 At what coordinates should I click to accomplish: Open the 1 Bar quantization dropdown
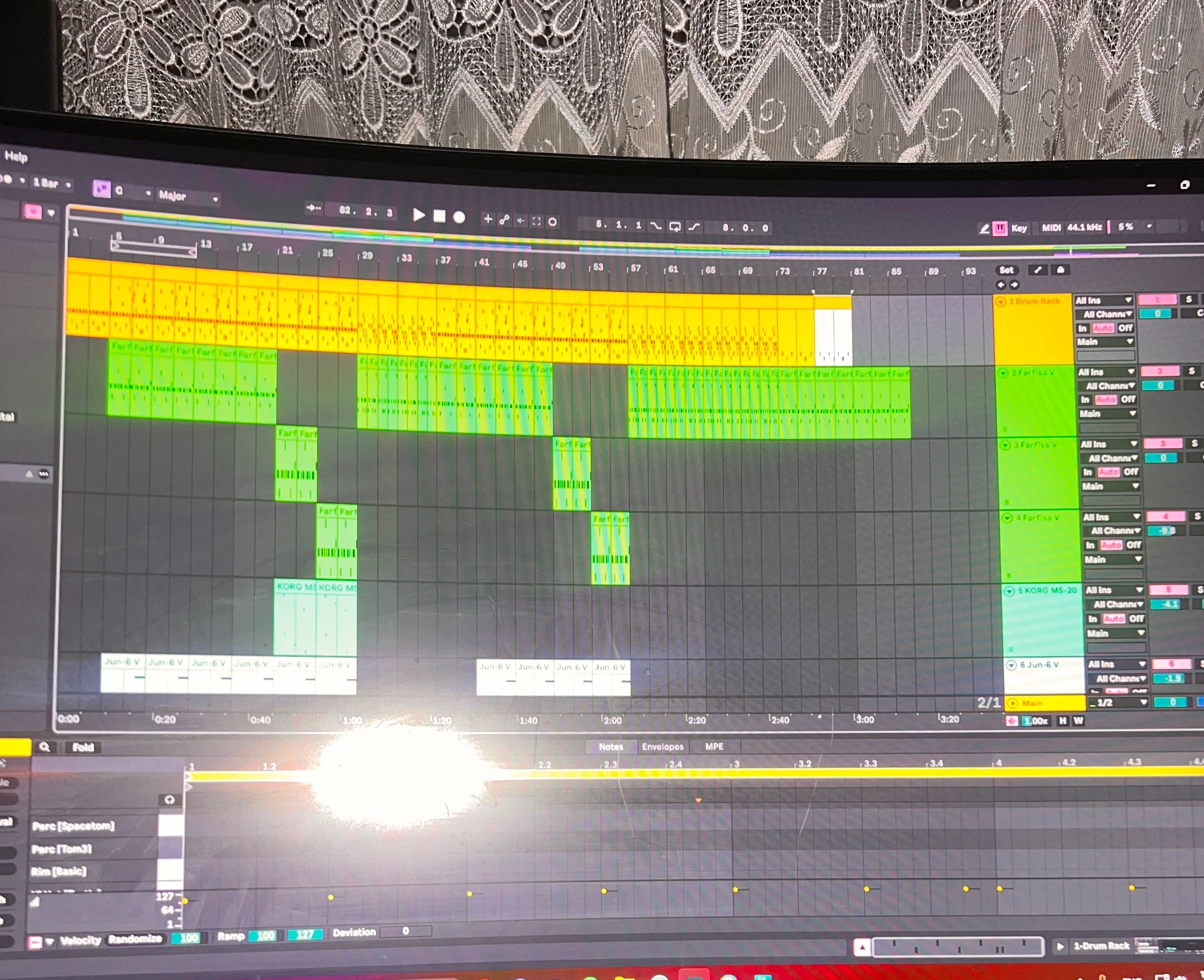coord(52,184)
